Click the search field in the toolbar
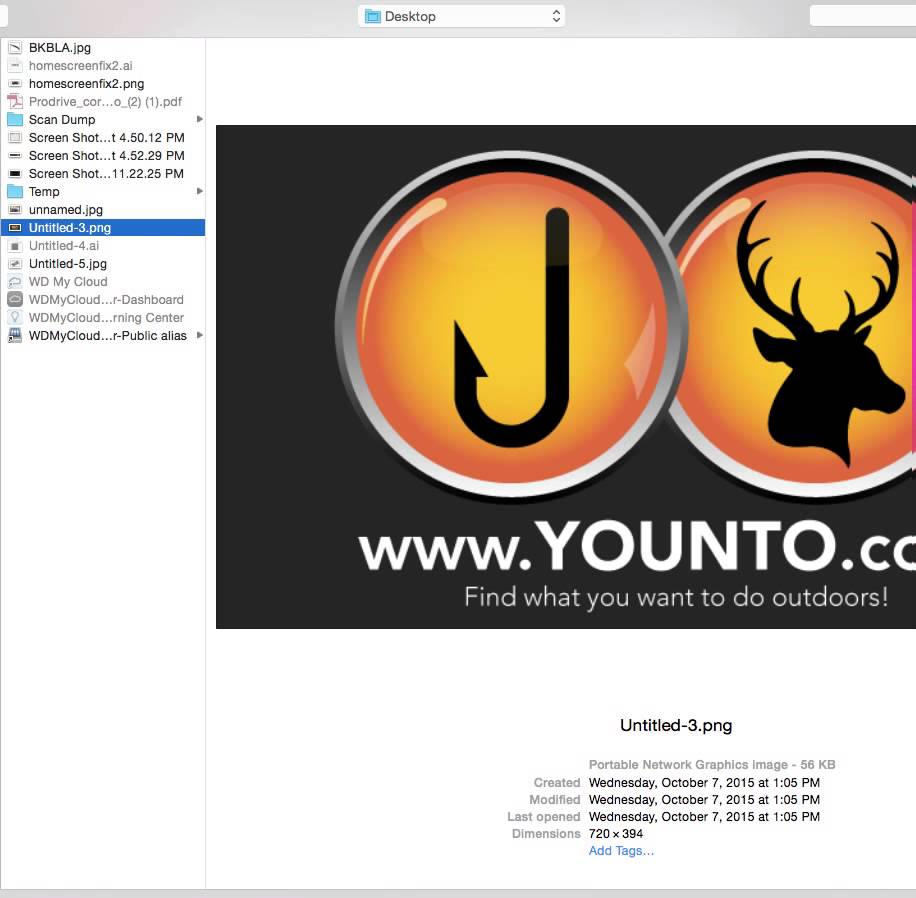This screenshot has width=916, height=898. click(863, 16)
